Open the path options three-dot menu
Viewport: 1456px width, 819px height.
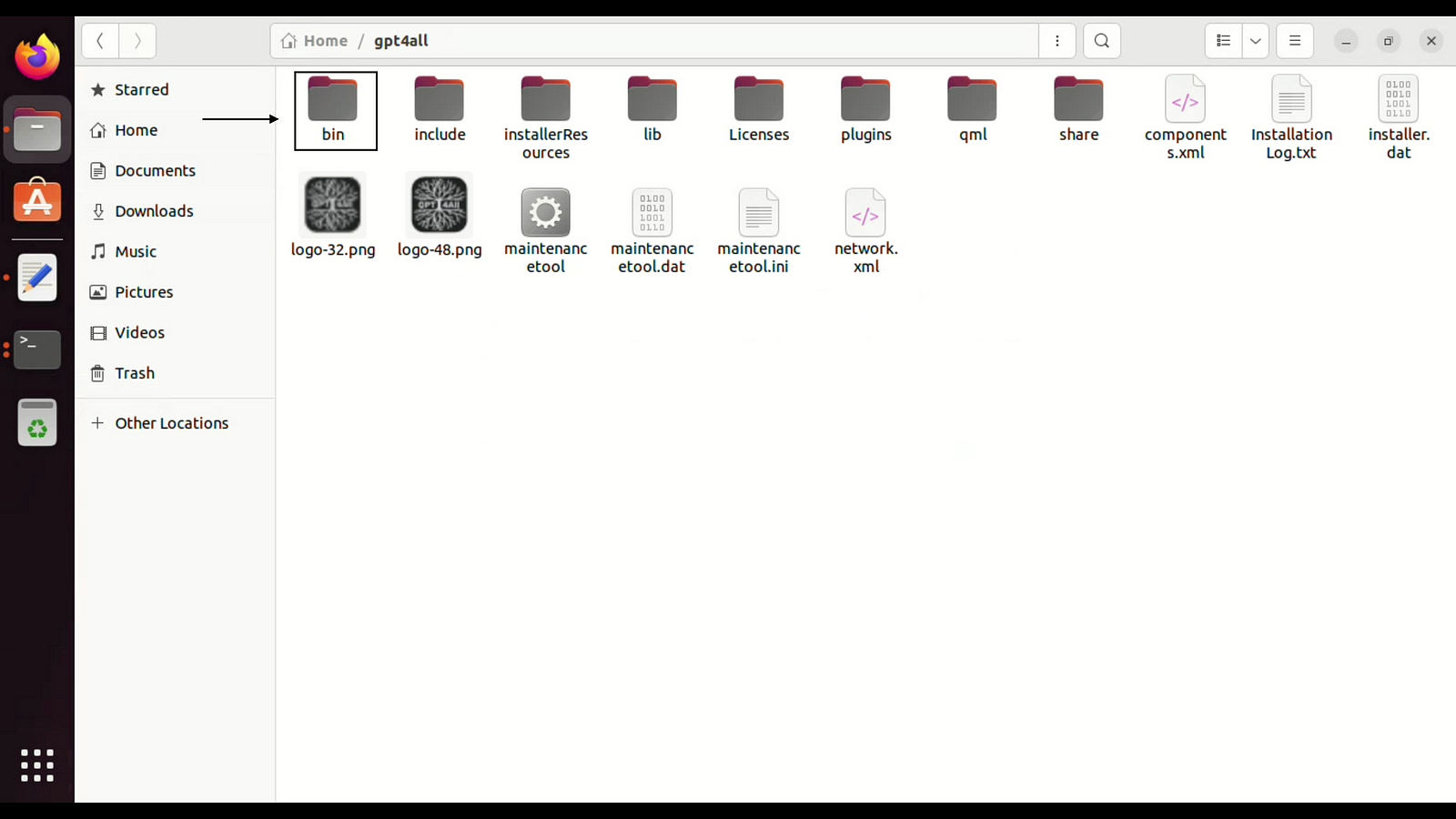[1057, 41]
